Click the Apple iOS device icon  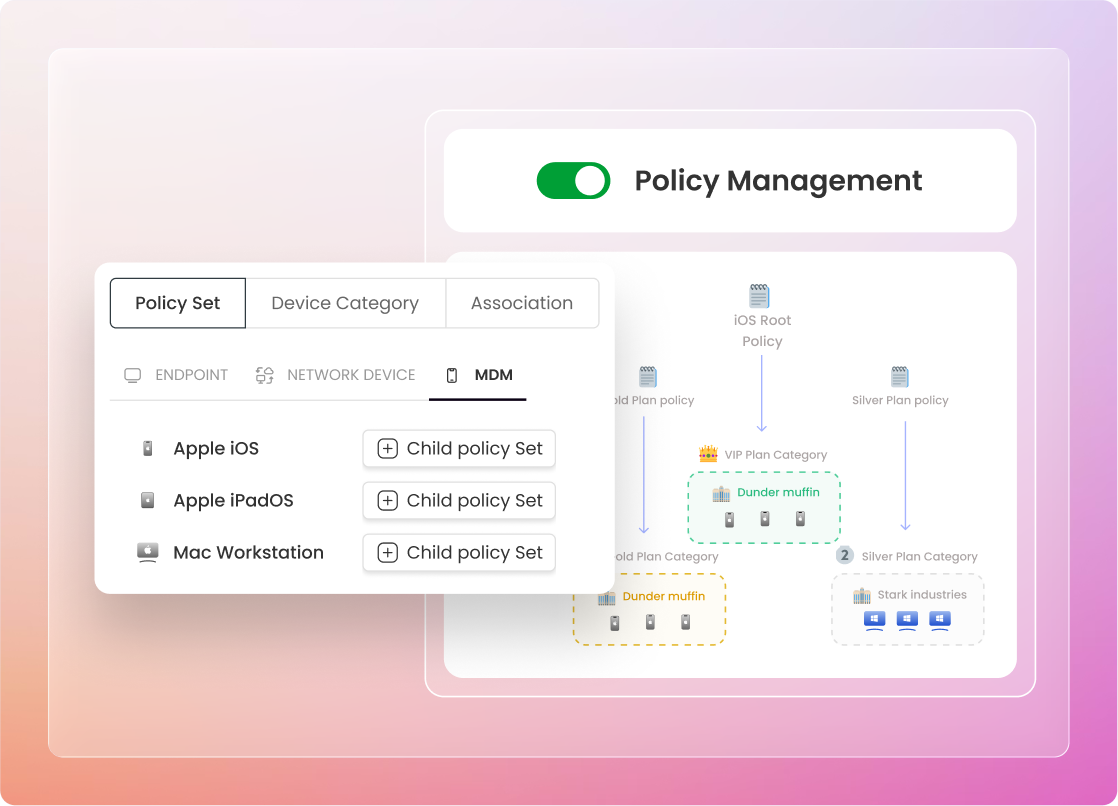coord(148,449)
